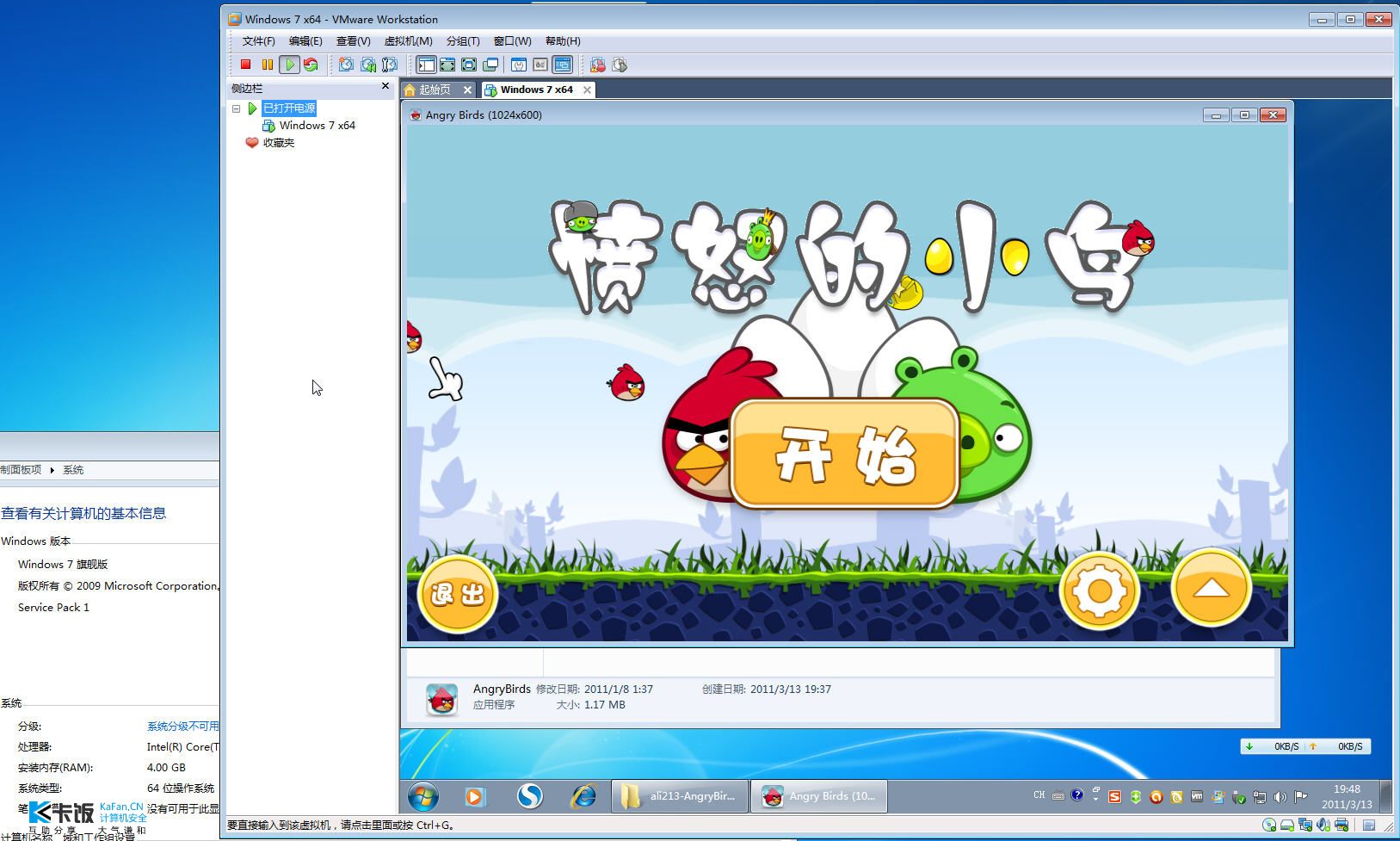Click AngryBirds file icon in details pane
Image resolution: width=1400 pixels, height=841 pixels.
click(442, 699)
